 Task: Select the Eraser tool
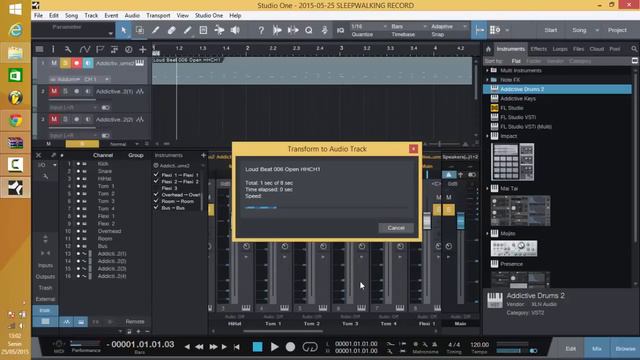coord(171,30)
